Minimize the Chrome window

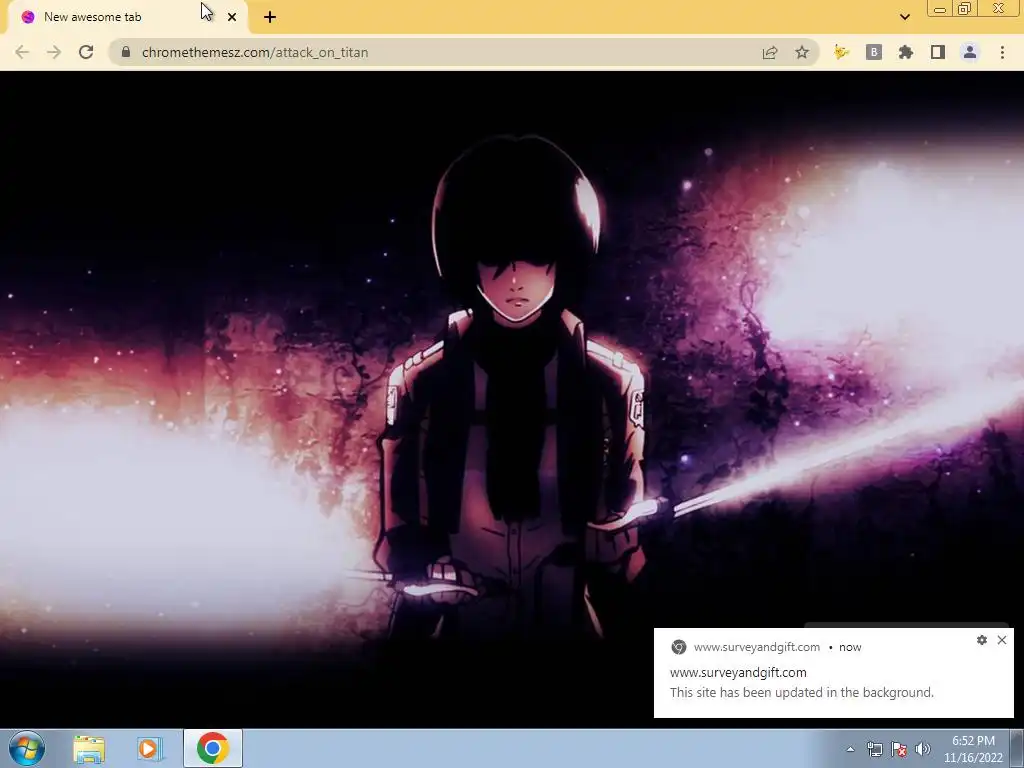tap(940, 8)
